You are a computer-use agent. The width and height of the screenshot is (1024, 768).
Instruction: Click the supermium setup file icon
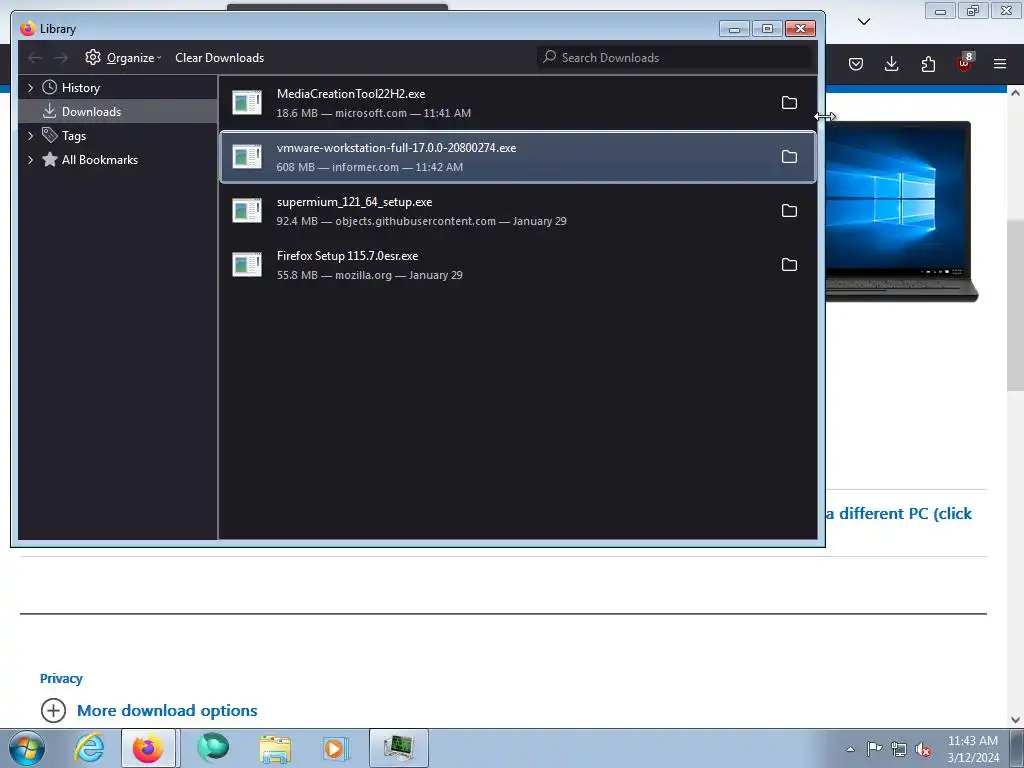247,211
